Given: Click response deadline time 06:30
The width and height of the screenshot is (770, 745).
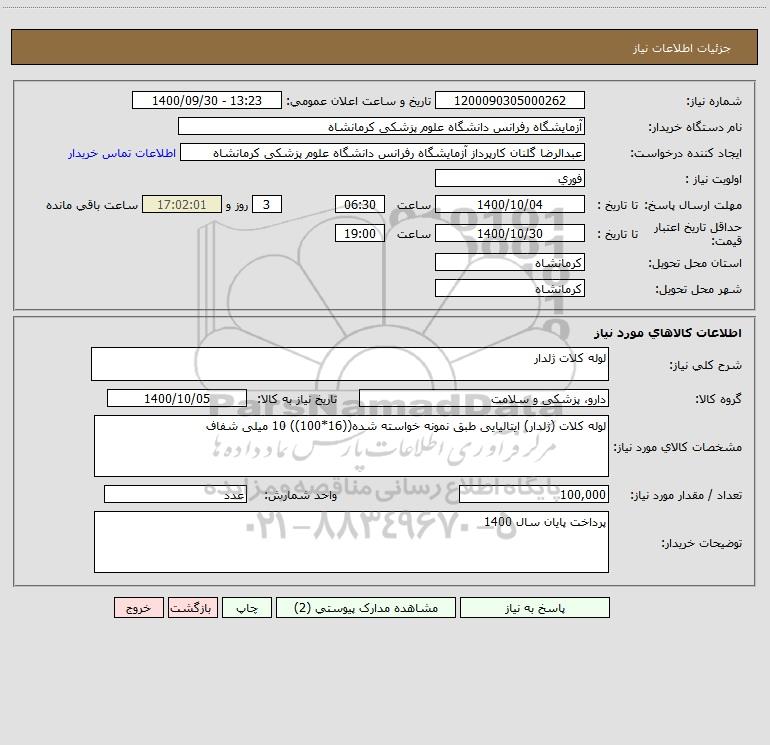Looking at the screenshot, I should [x=359, y=205].
